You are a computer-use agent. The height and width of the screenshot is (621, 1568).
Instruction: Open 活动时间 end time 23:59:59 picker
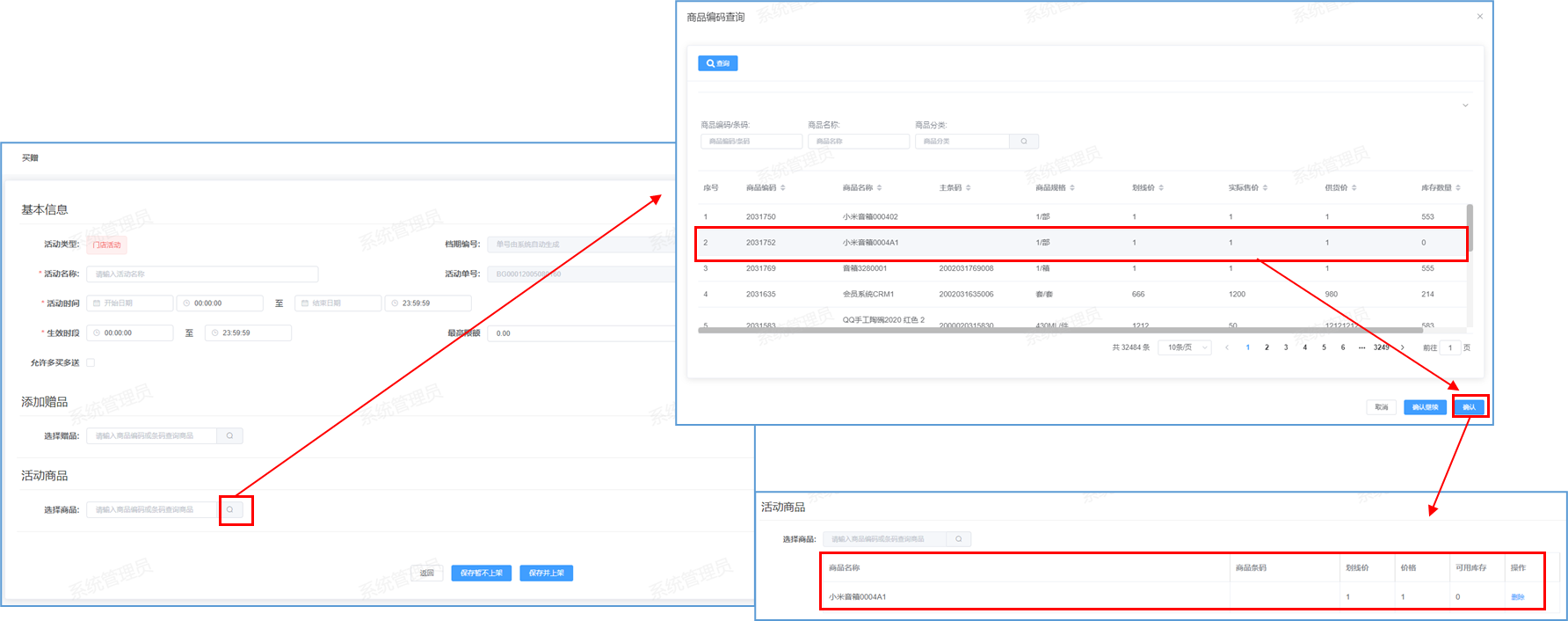coord(428,303)
